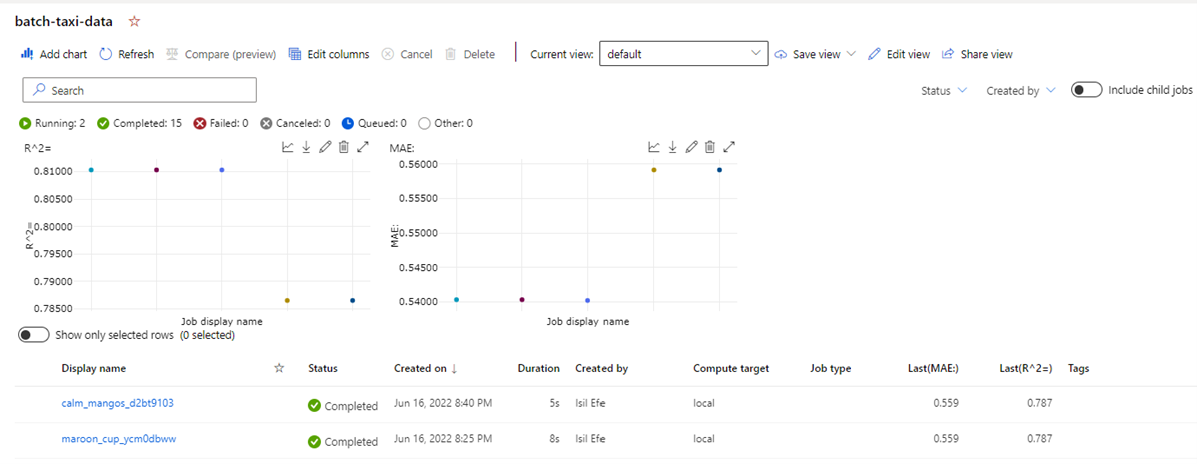
Task: Click the Search input field
Action: [140, 90]
